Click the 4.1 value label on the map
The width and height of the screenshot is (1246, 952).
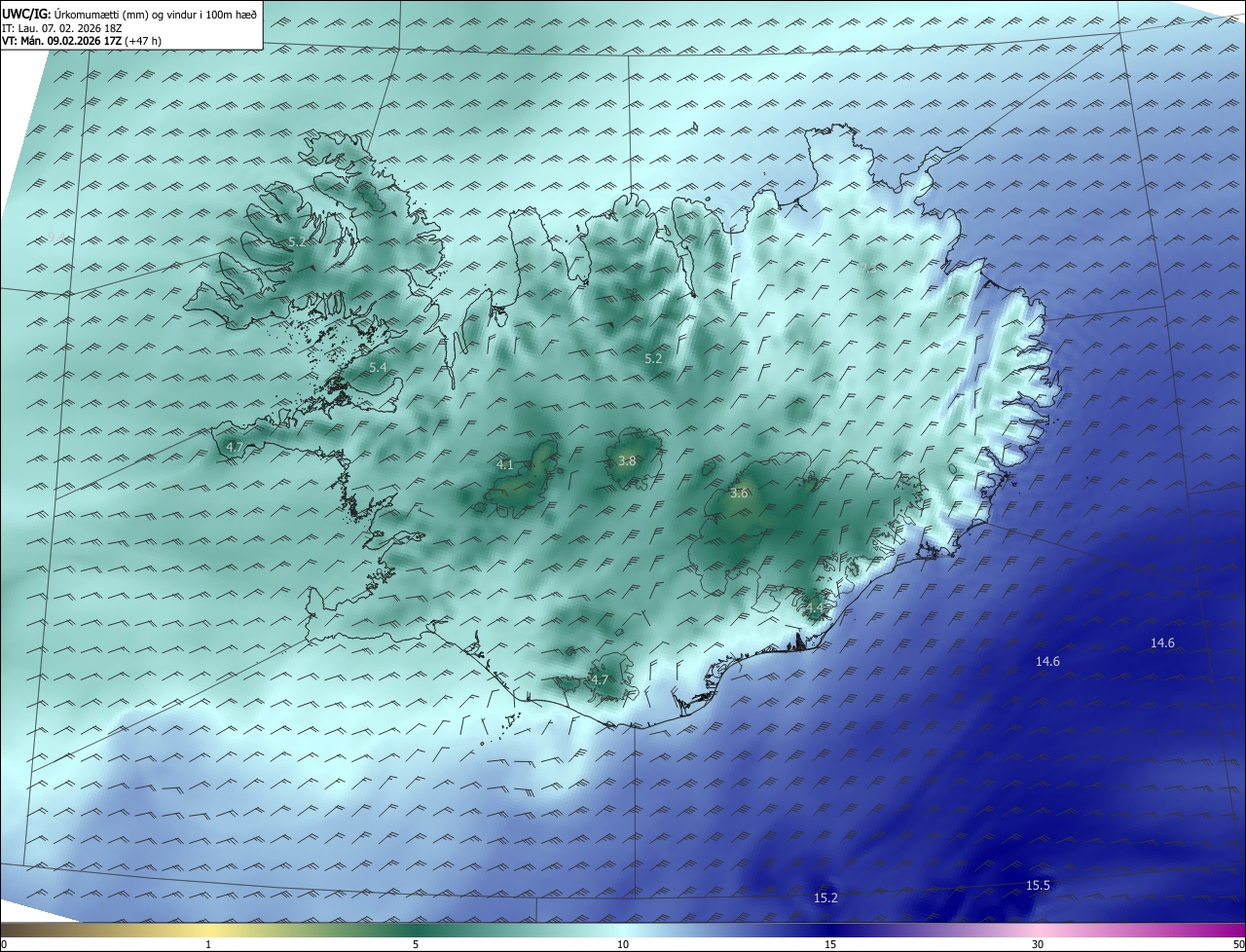pos(505,465)
